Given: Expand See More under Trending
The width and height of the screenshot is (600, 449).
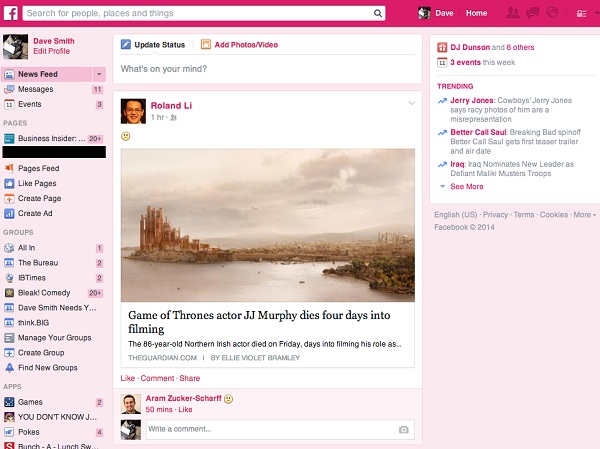Looking at the screenshot, I should click(466, 186).
